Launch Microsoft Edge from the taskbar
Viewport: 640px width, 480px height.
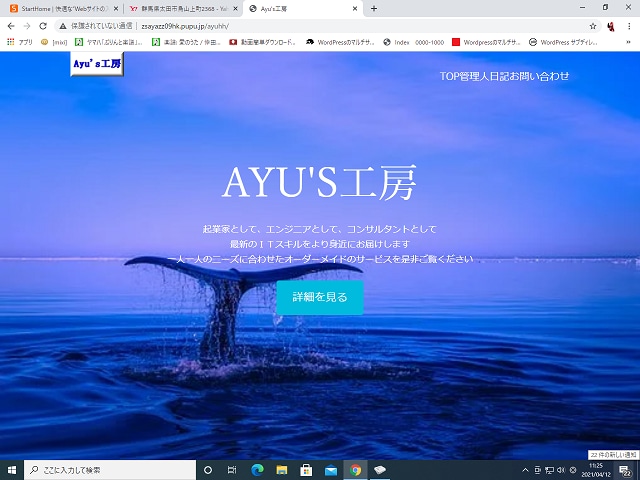258,470
